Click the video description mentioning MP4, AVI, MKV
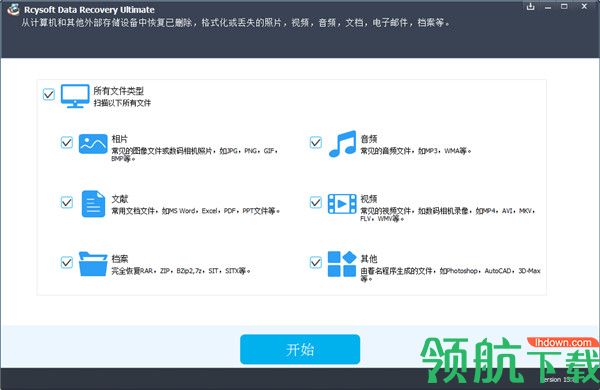 tap(448, 215)
